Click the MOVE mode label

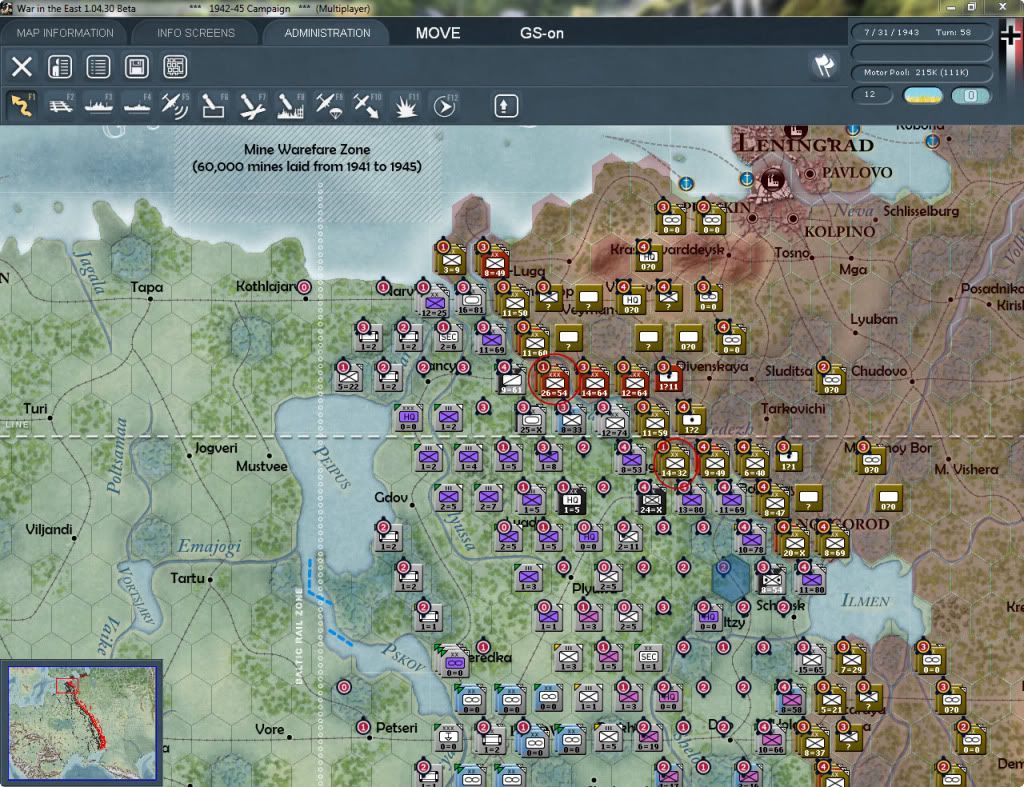(438, 33)
